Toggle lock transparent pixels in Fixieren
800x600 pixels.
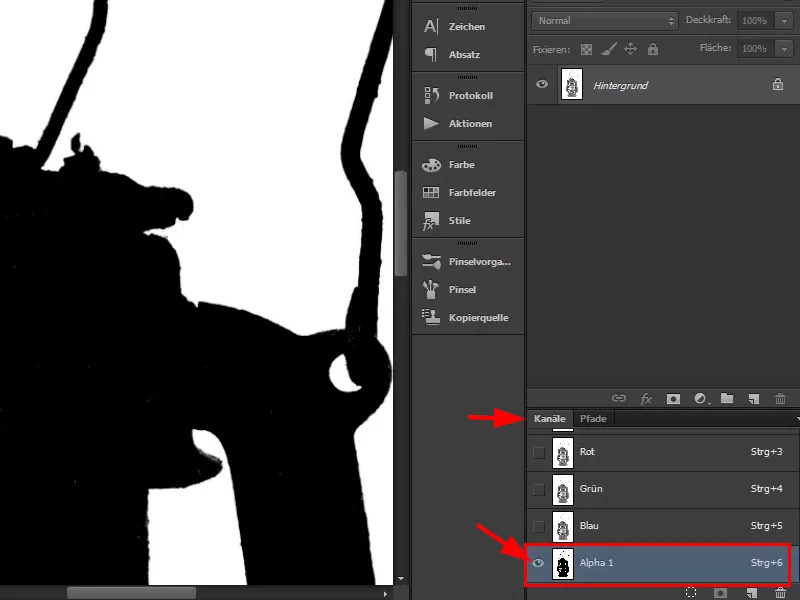click(x=587, y=49)
